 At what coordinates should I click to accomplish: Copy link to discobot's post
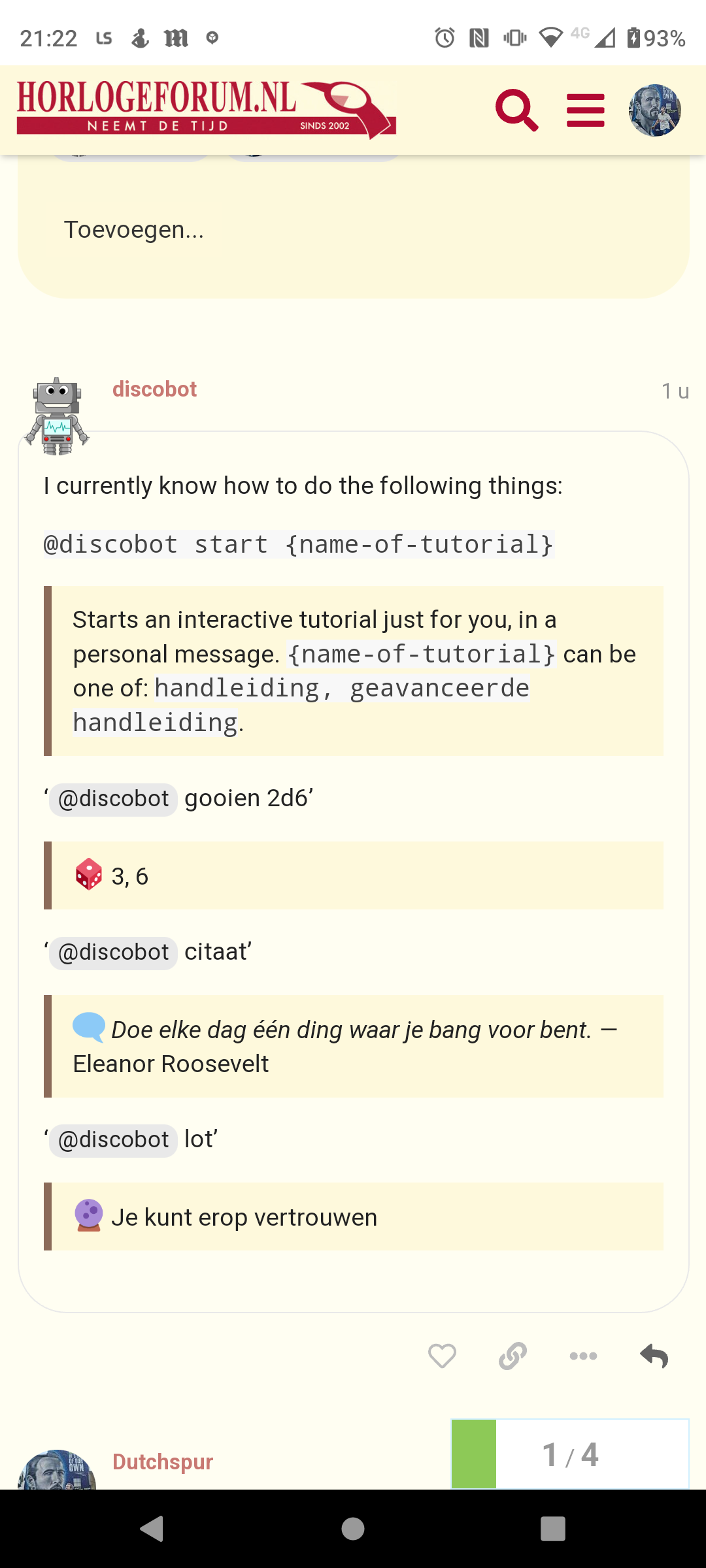pos(513,1356)
